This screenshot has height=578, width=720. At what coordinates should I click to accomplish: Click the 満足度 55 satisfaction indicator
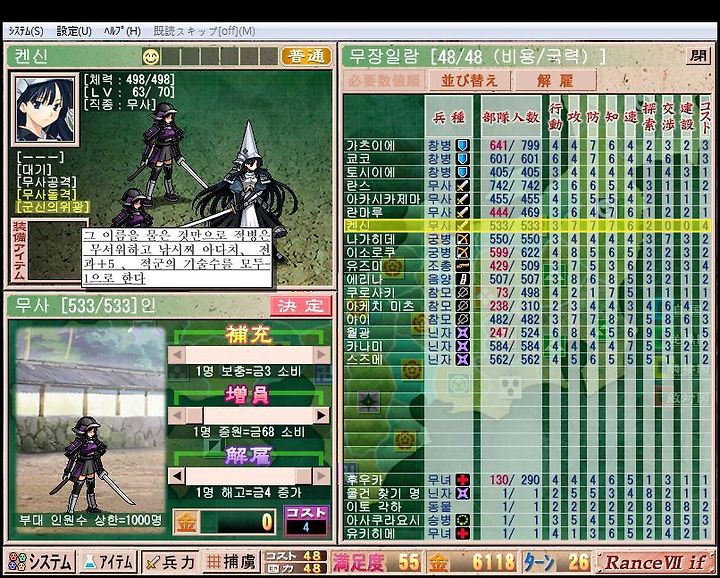click(x=377, y=562)
